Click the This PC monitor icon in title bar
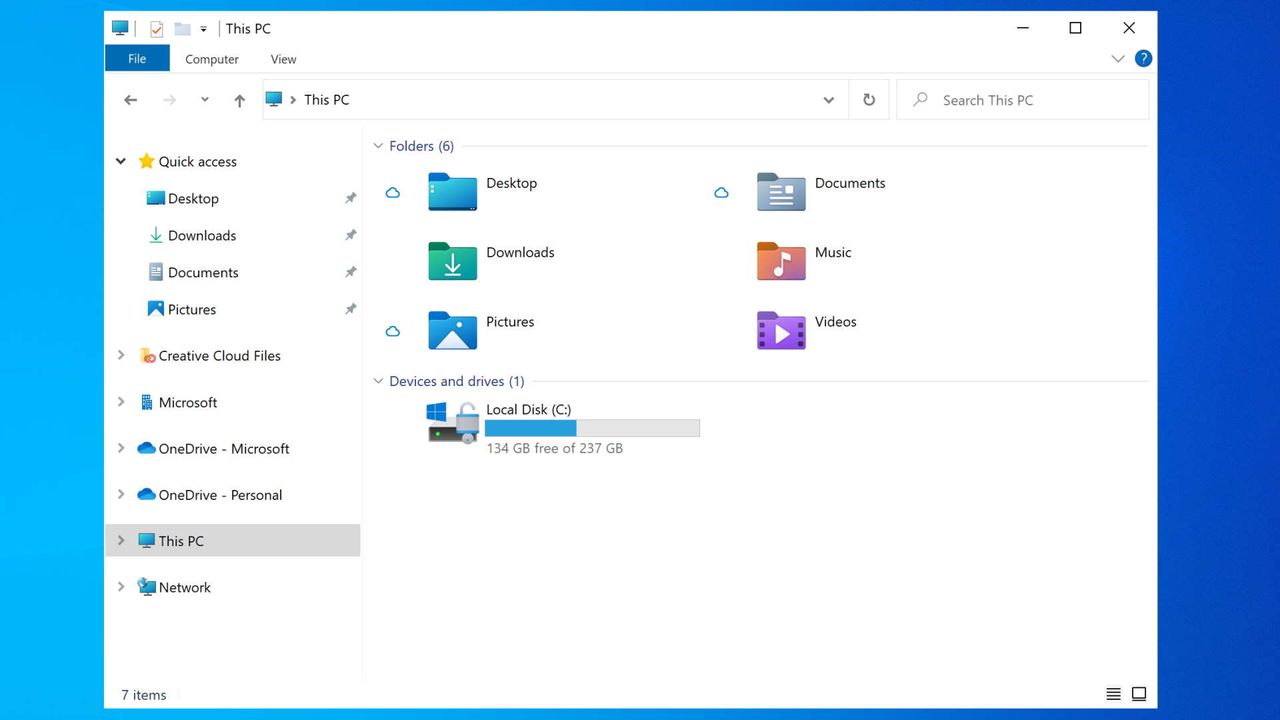Image resolution: width=1280 pixels, height=720 pixels. (121, 28)
